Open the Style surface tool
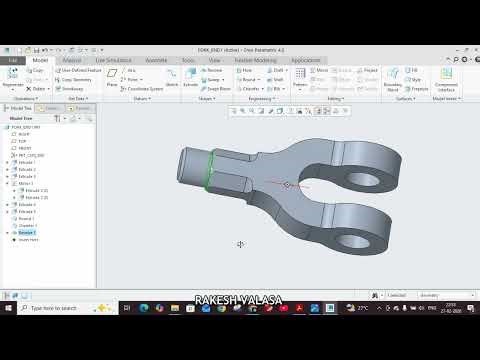 413,80
